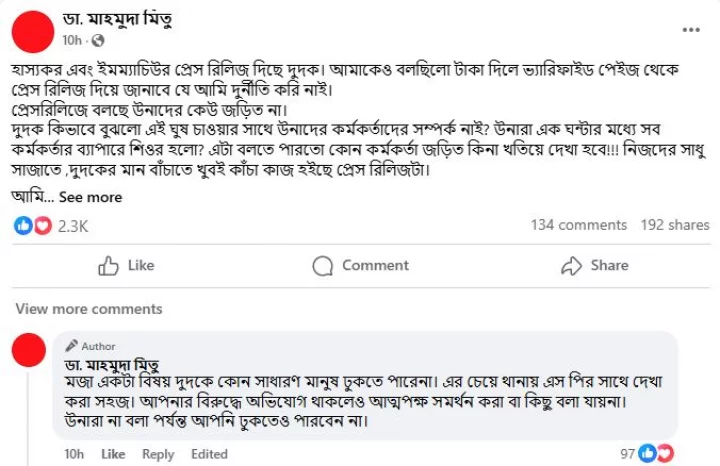Open the three-dots post options menu
The height and width of the screenshot is (466, 720).
tap(691, 30)
